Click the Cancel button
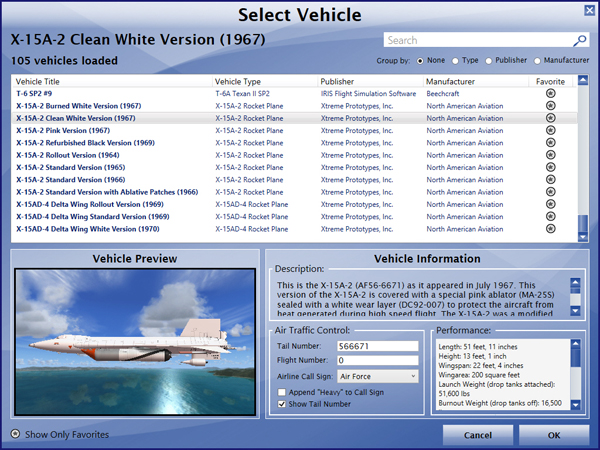This screenshot has height=450, width=600. pyautogui.click(x=478, y=435)
